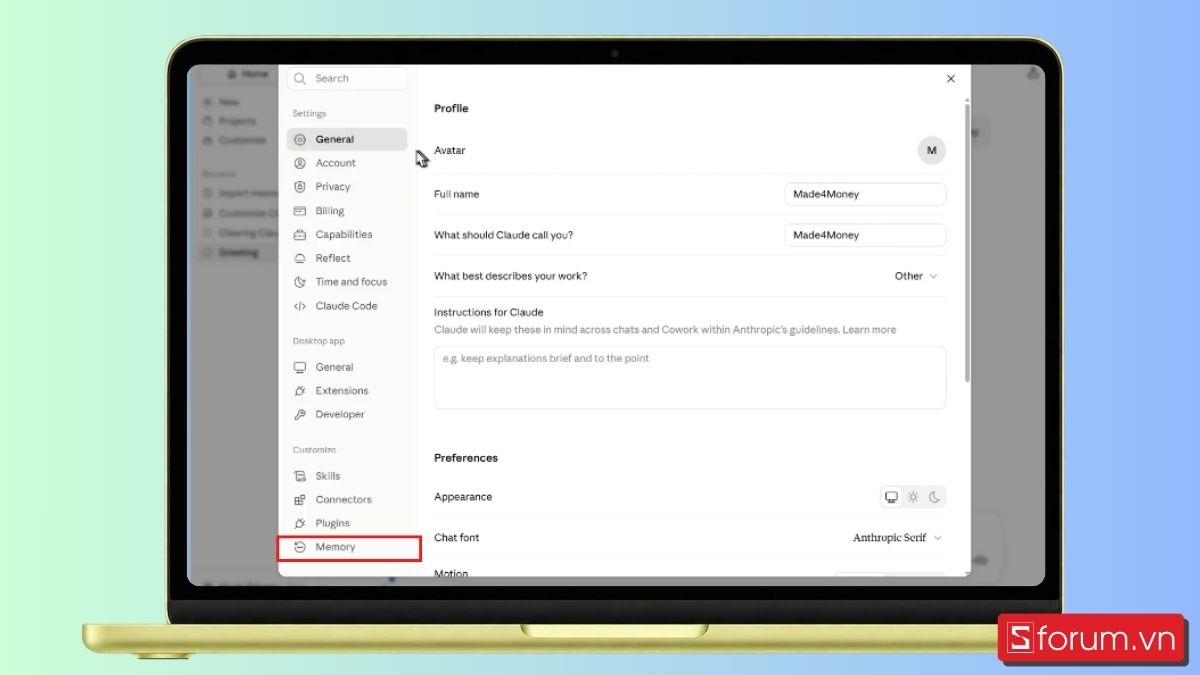
Task: Click the Appearance label
Action: click(463, 497)
